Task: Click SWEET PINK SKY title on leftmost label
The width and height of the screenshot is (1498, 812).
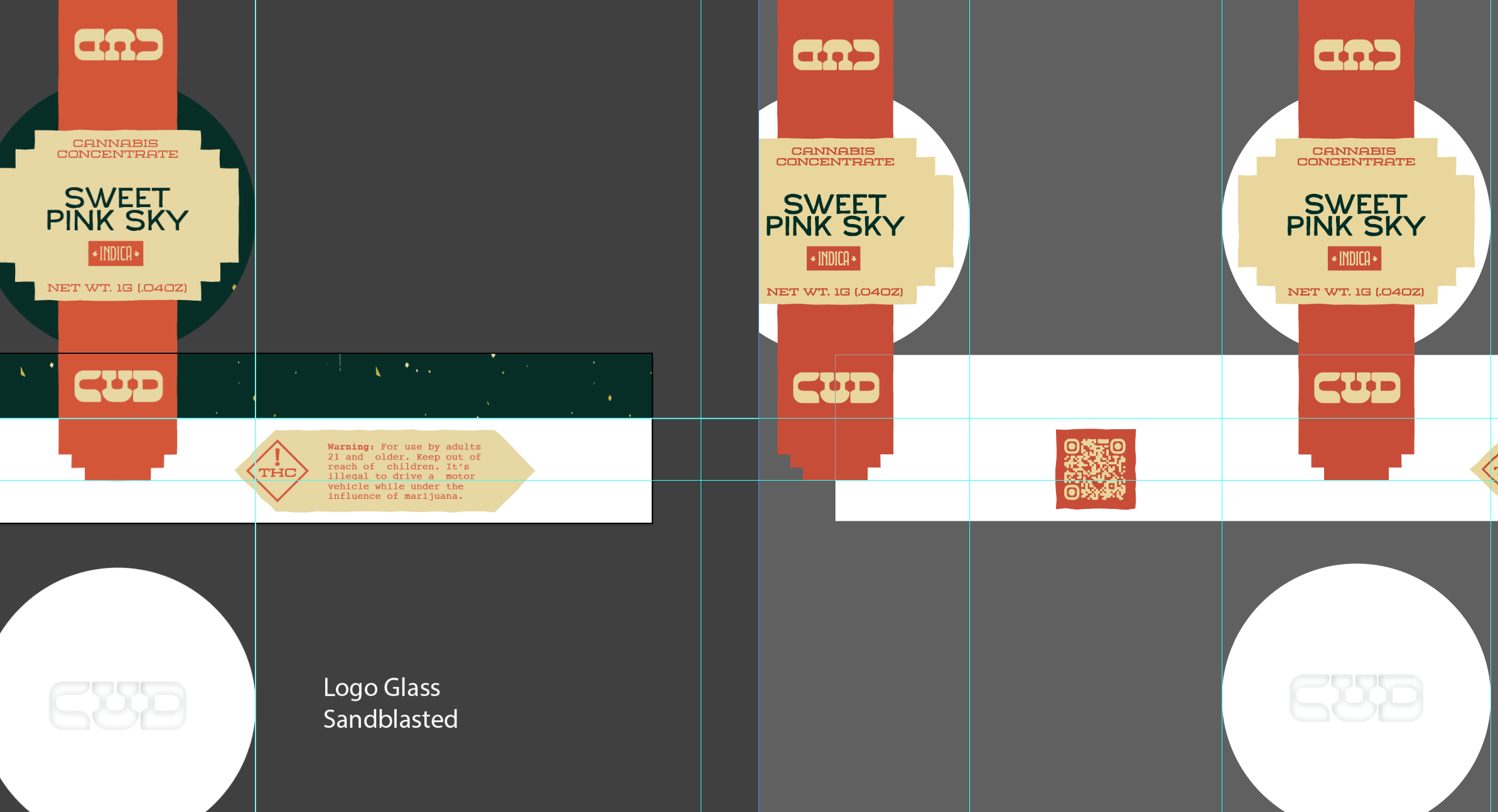Action: (117, 210)
